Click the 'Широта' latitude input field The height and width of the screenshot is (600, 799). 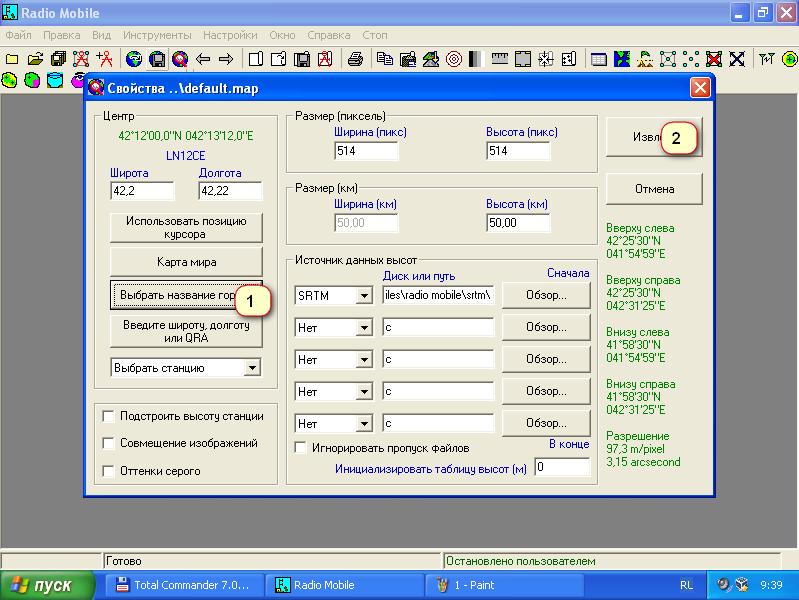click(141, 191)
